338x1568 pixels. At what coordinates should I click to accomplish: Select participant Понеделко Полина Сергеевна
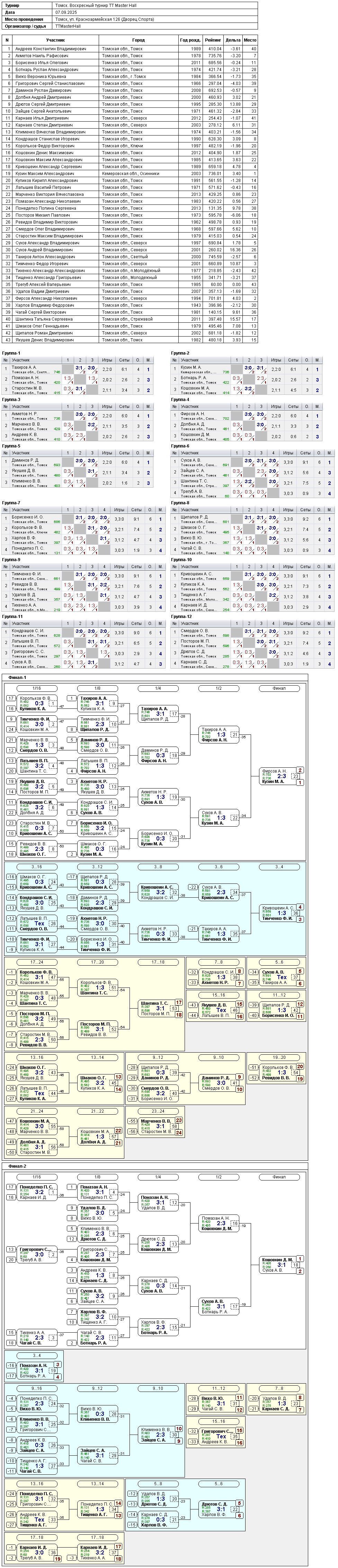[x=46, y=208]
